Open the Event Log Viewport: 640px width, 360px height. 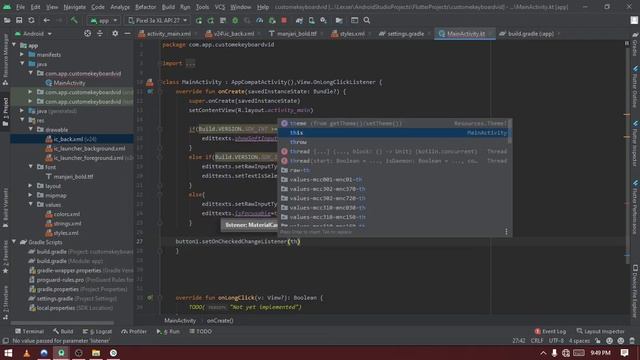pos(550,331)
